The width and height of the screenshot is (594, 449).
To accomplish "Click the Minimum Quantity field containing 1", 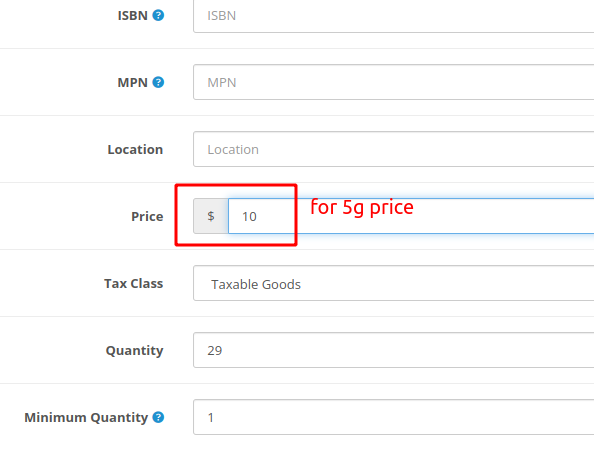I will pyautogui.click(x=394, y=417).
